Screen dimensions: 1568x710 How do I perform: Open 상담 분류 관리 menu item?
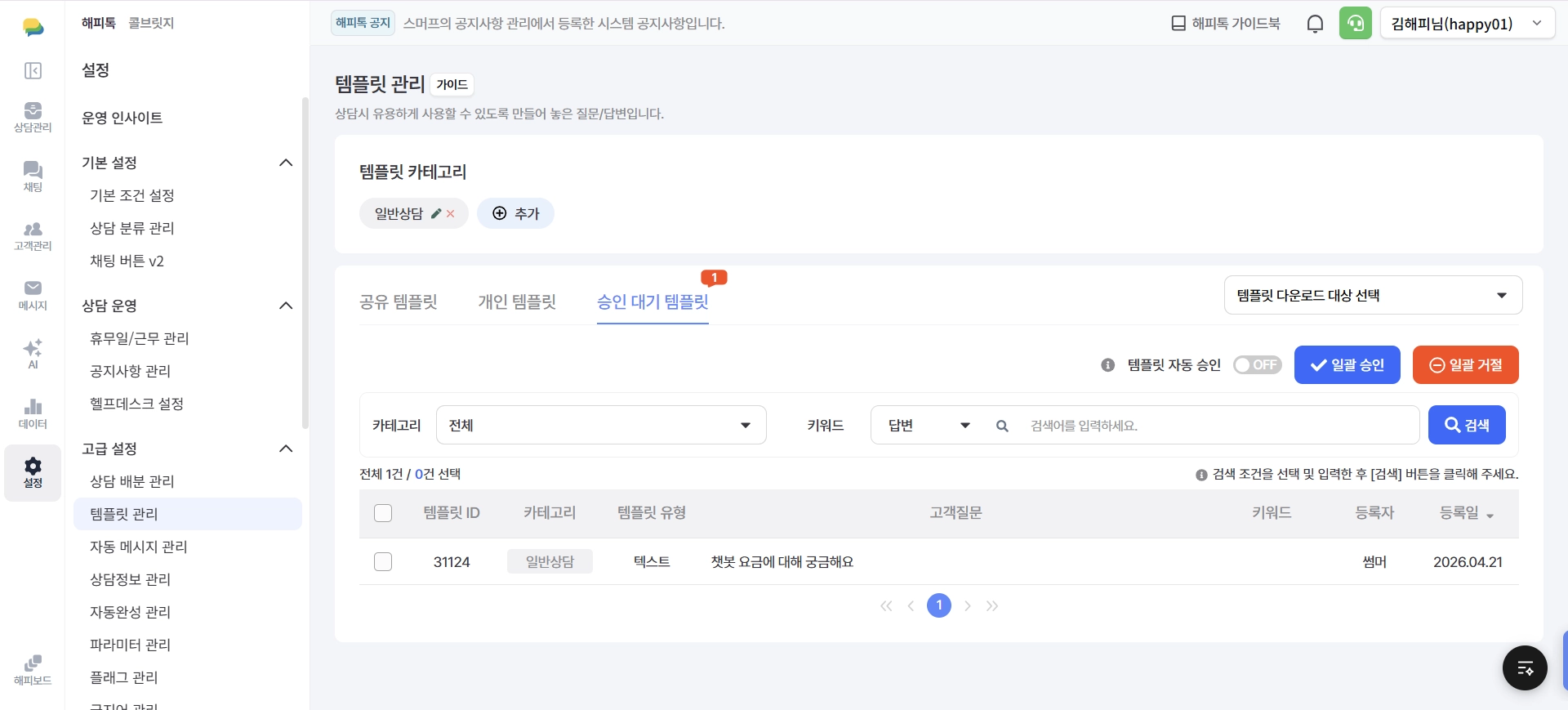132,228
